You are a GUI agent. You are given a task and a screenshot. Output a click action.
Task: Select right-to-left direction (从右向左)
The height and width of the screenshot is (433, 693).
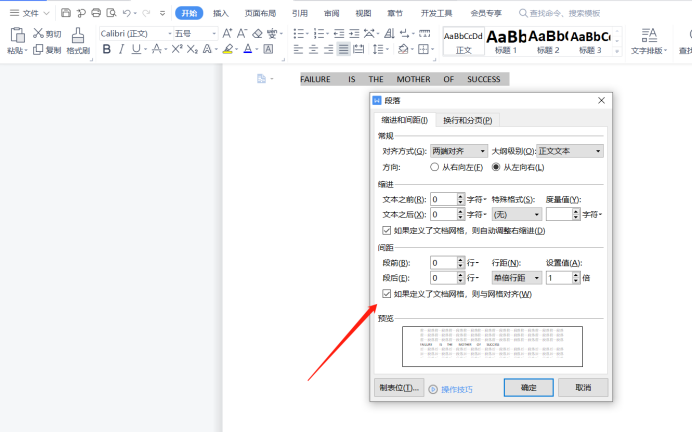(x=434, y=167)
